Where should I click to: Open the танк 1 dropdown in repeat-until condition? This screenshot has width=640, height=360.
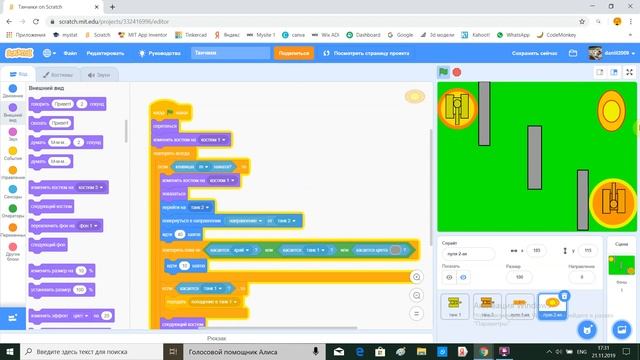315,250
